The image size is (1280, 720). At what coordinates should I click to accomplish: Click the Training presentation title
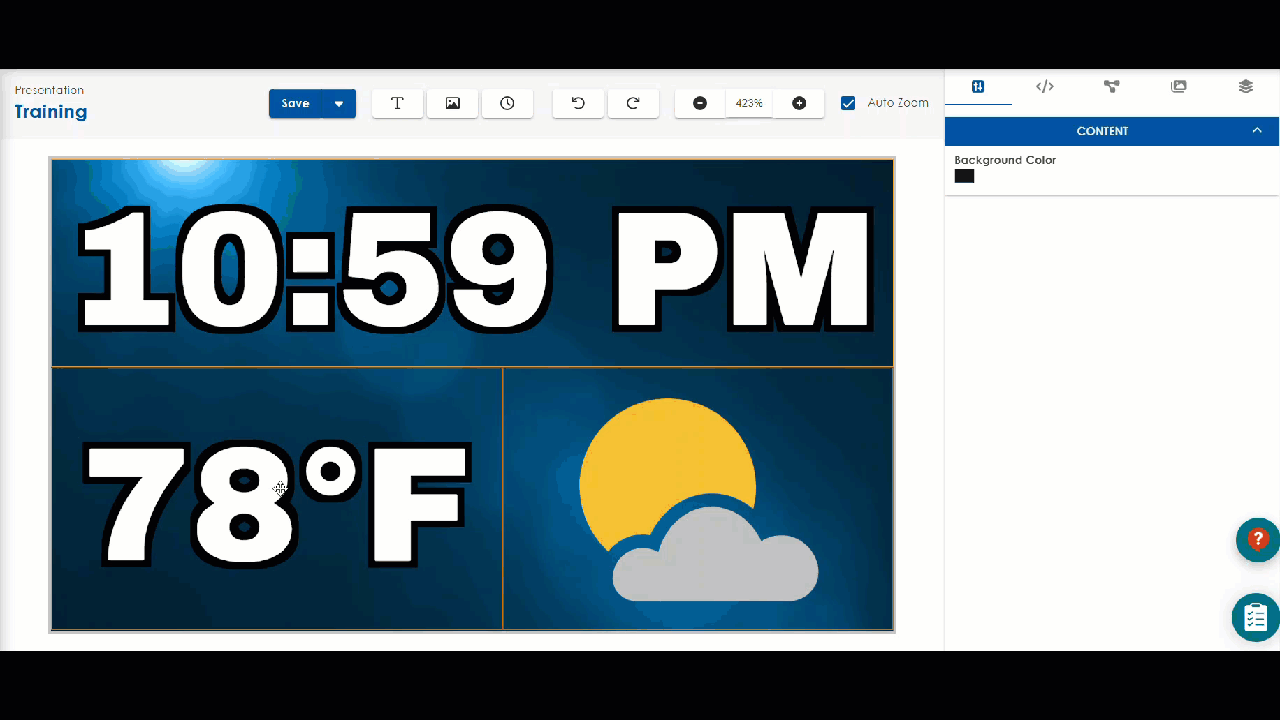pos(51,112)
